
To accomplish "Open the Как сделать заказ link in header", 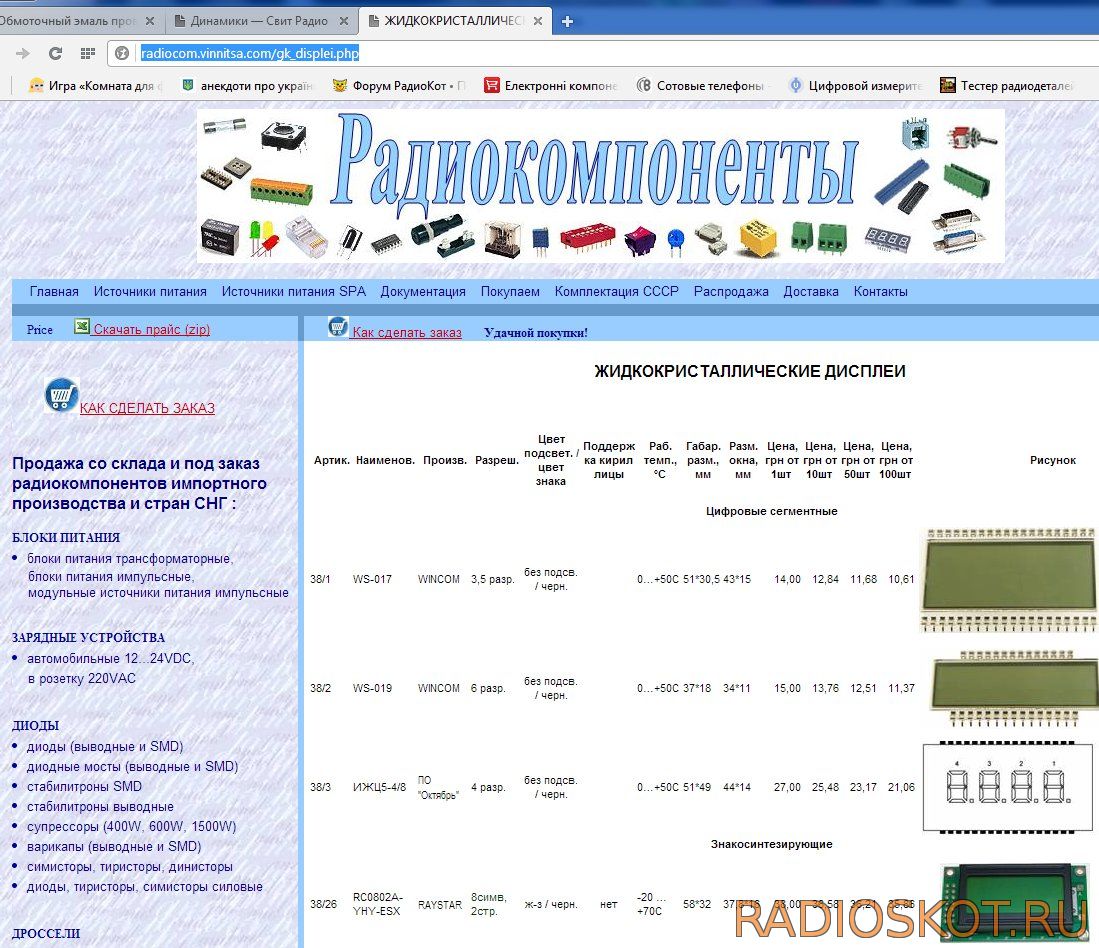I will click(407, 333).
